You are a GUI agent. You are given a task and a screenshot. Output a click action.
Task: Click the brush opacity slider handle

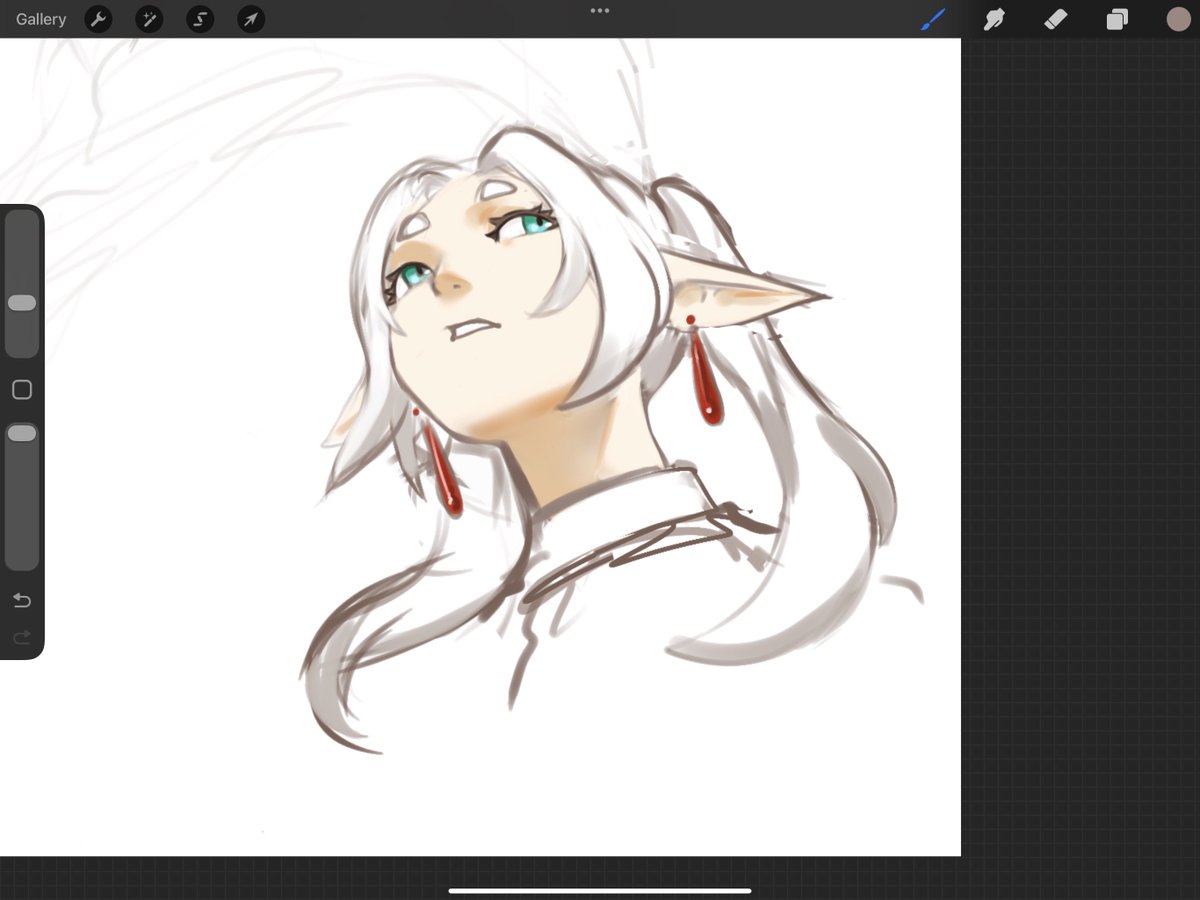pos(22,433)
